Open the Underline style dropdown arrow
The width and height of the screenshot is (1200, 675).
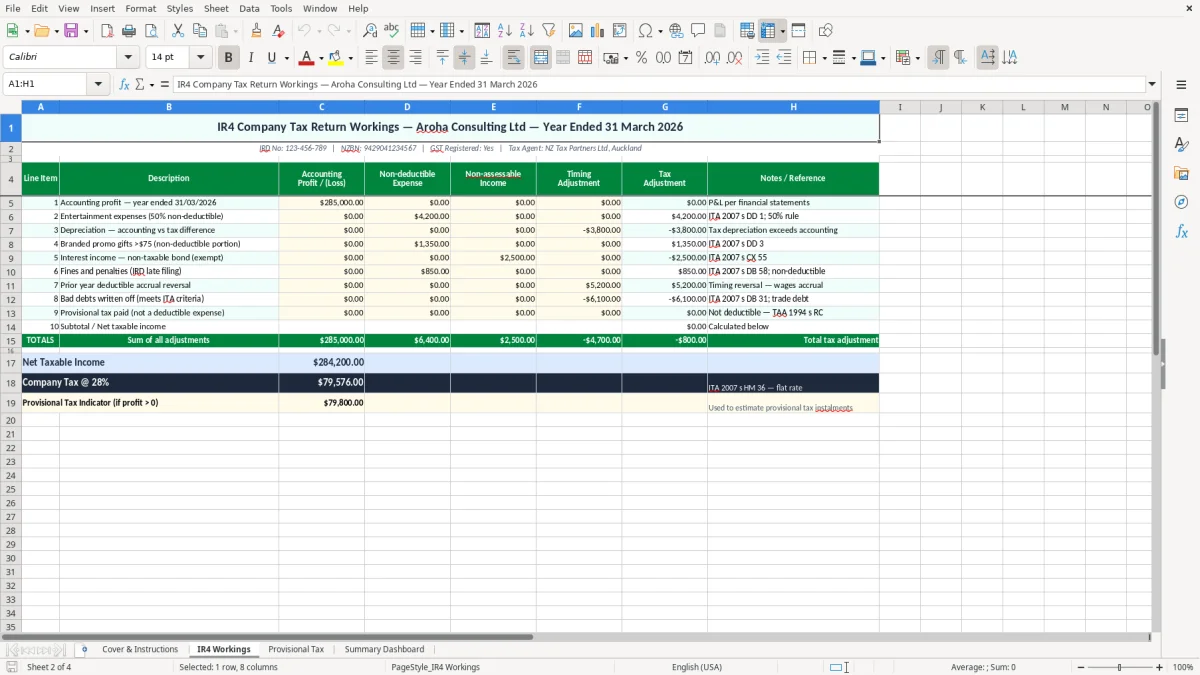click(286, 58)
